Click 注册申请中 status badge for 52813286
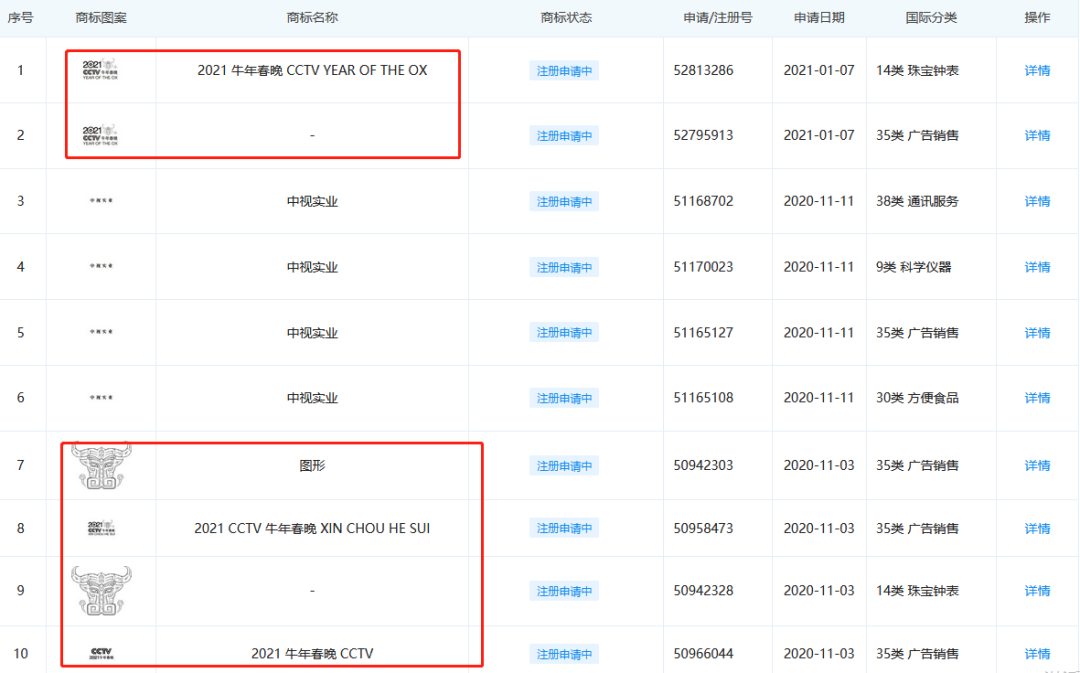1080x673 pixels. 564,71
